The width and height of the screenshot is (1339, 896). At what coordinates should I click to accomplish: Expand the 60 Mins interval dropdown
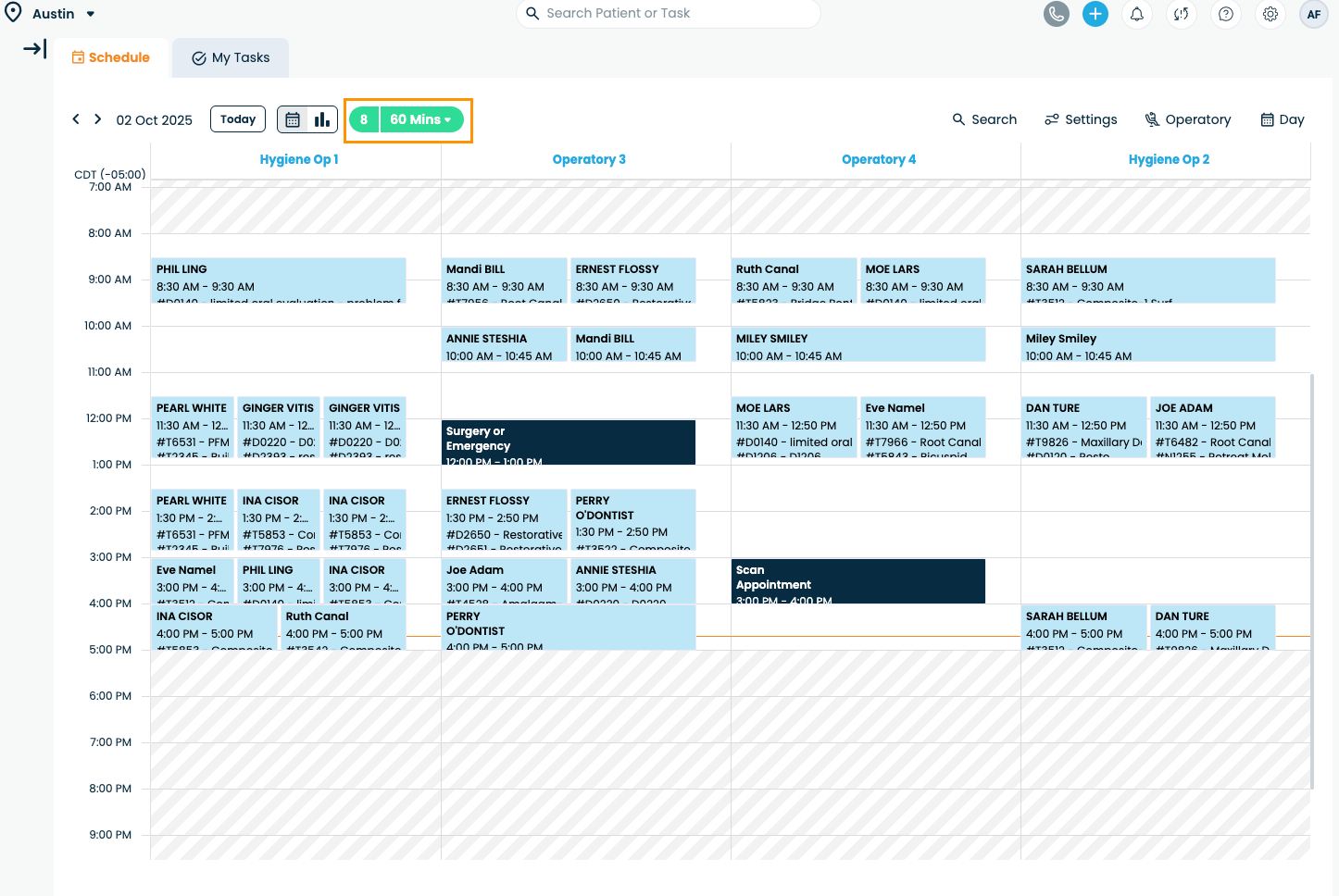[x=421, y=119]
